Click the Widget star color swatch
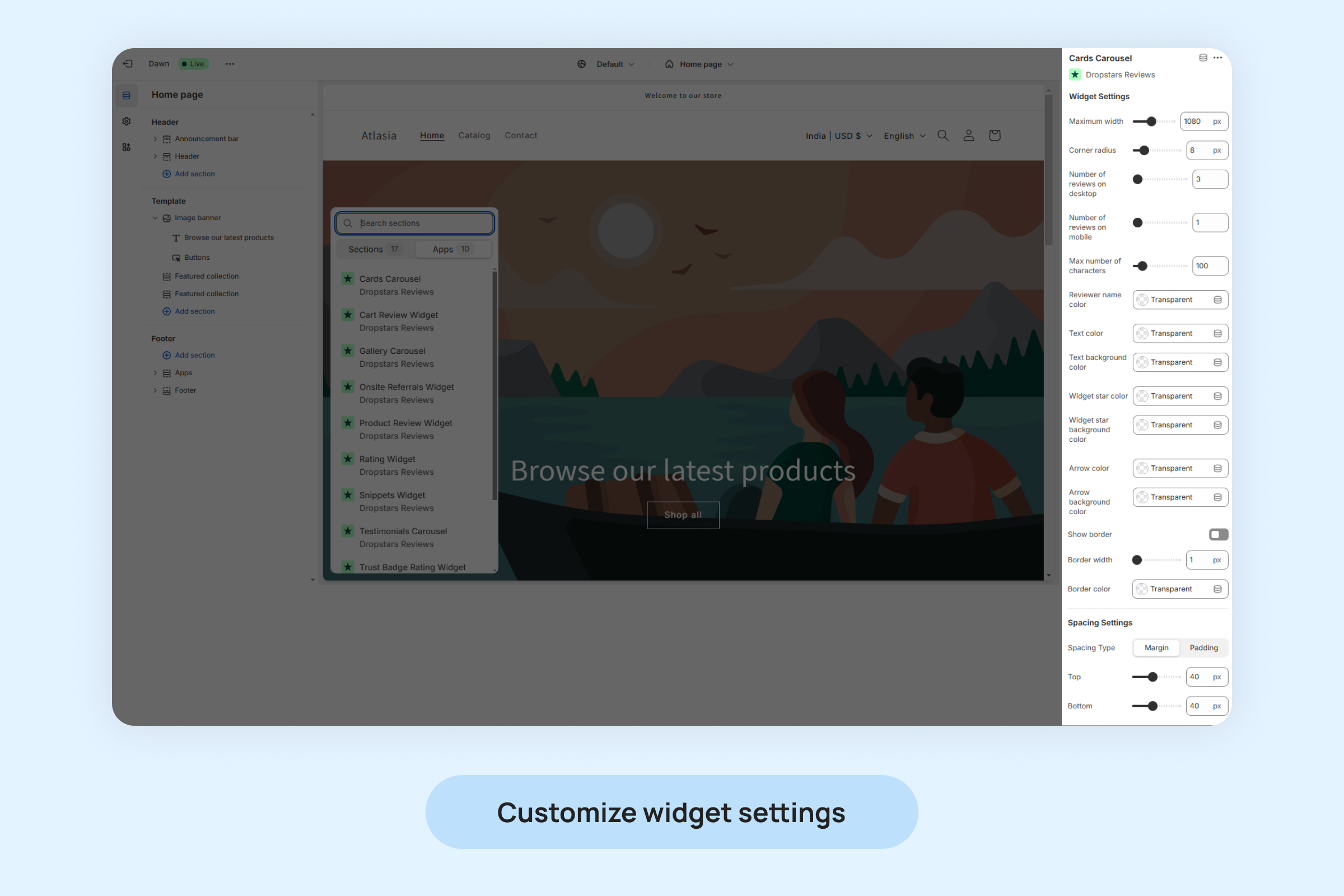Viewport: 1344px width, 896px height. 1142,396
